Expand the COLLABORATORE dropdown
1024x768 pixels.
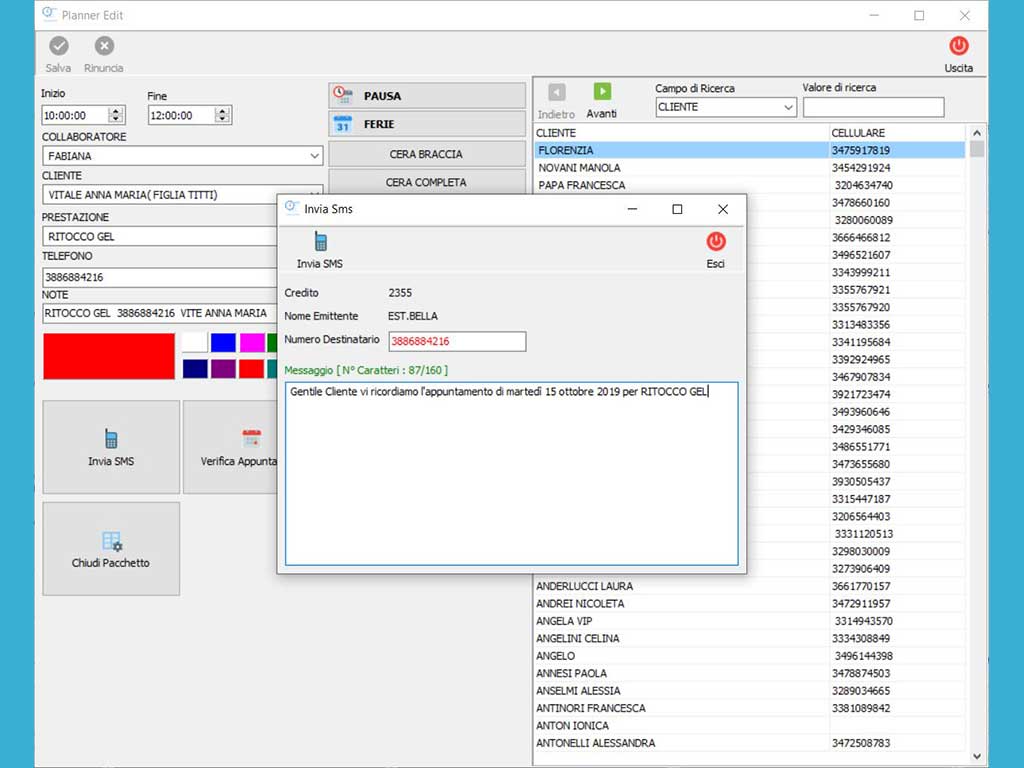[314, 156]
